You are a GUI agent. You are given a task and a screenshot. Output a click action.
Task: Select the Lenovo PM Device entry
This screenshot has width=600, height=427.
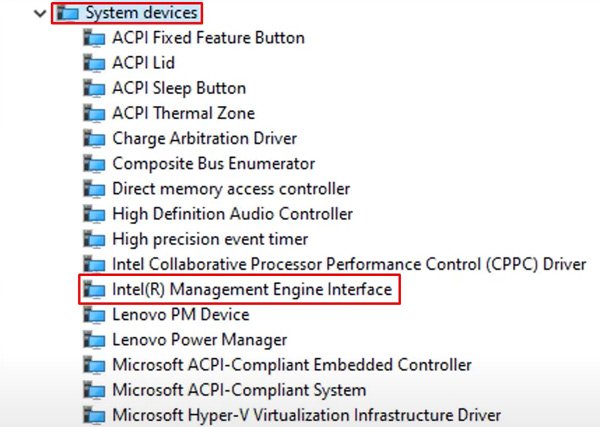[181, 315]
